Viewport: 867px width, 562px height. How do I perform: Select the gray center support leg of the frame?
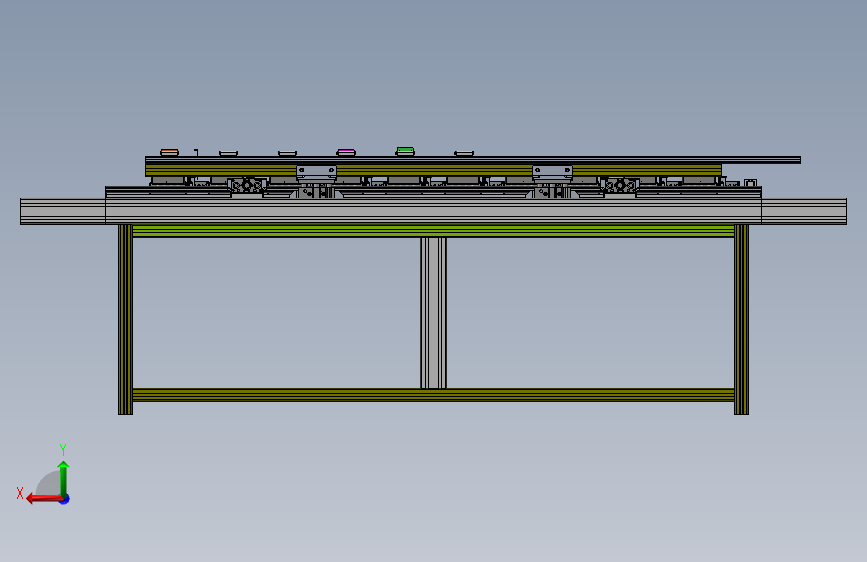click(434, 313)
